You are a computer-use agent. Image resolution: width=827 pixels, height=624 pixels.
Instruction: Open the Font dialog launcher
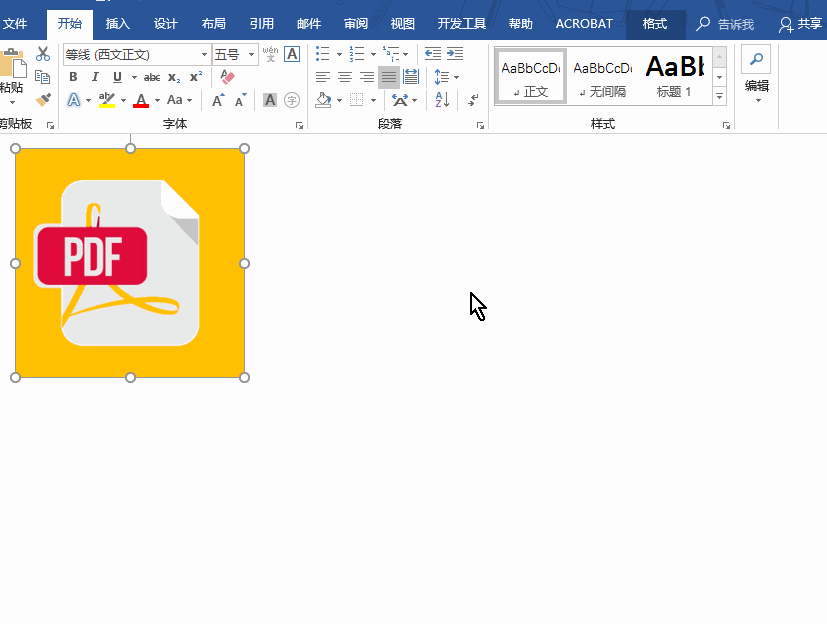pos(300,126)
